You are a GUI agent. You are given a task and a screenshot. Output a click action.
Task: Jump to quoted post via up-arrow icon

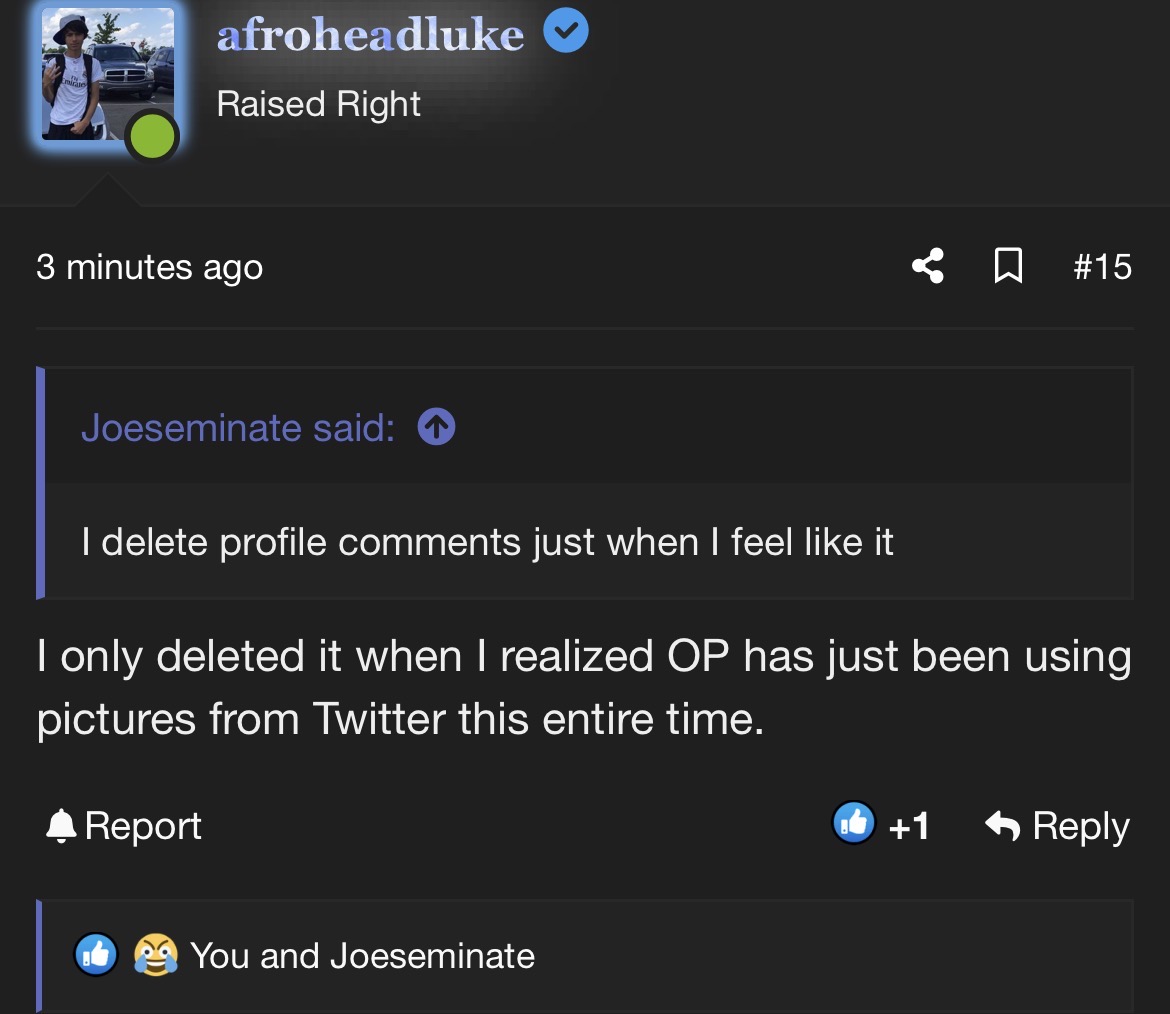pos(437,427)
